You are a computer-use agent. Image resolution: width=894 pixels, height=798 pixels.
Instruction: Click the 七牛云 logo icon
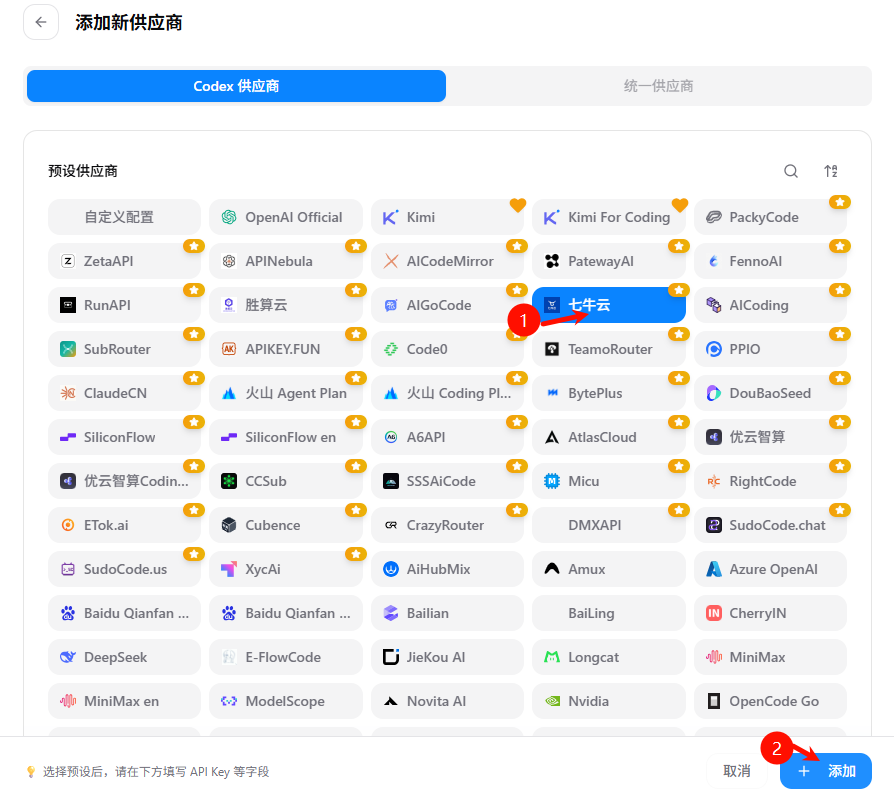[552, 305]
